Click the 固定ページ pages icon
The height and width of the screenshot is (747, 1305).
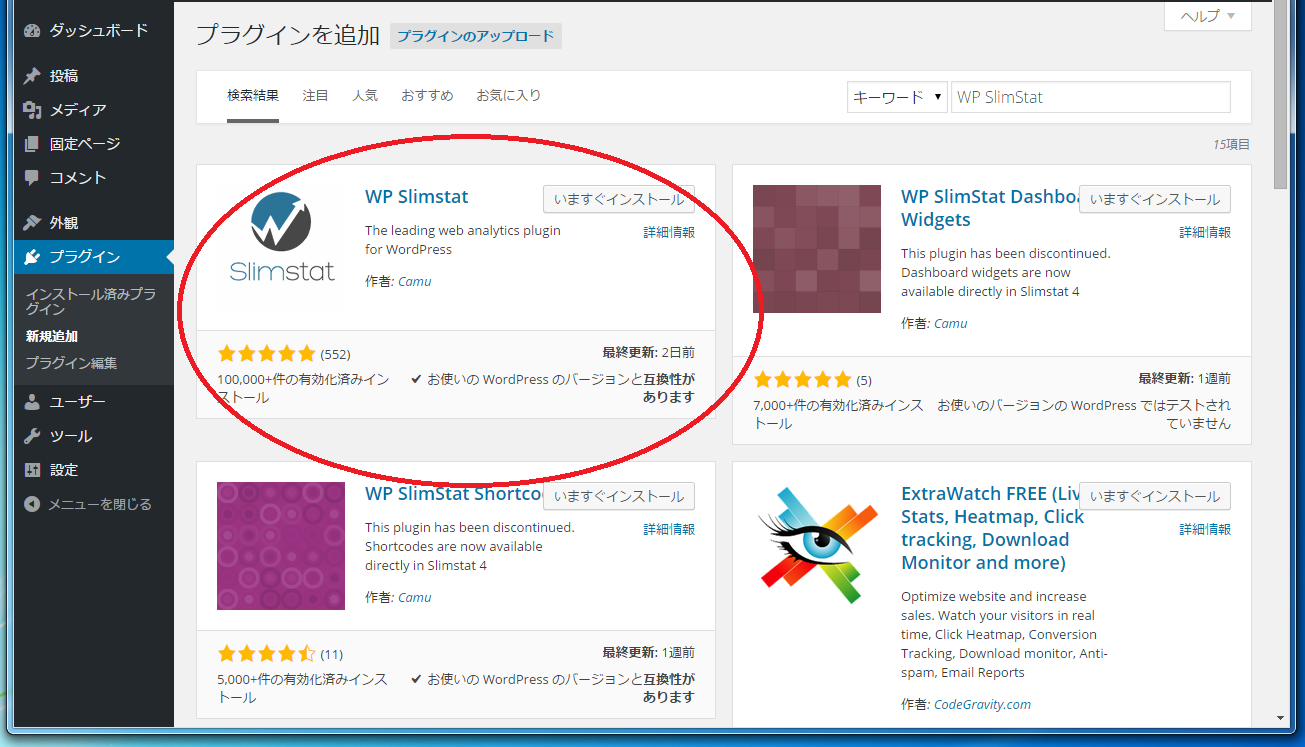32,144
